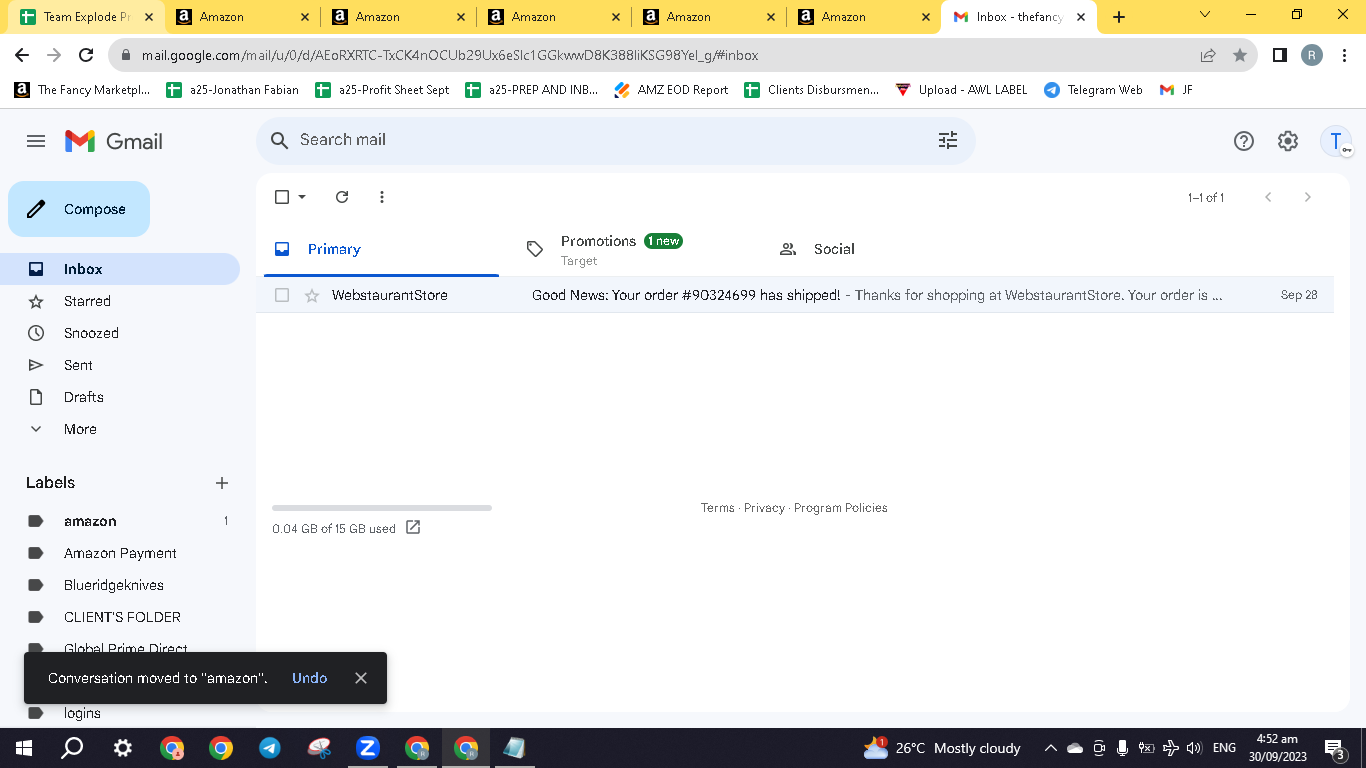Click the weather widget on the taskbar
Viewport: 1366px width, 768px height.
[x=942, y=748]
